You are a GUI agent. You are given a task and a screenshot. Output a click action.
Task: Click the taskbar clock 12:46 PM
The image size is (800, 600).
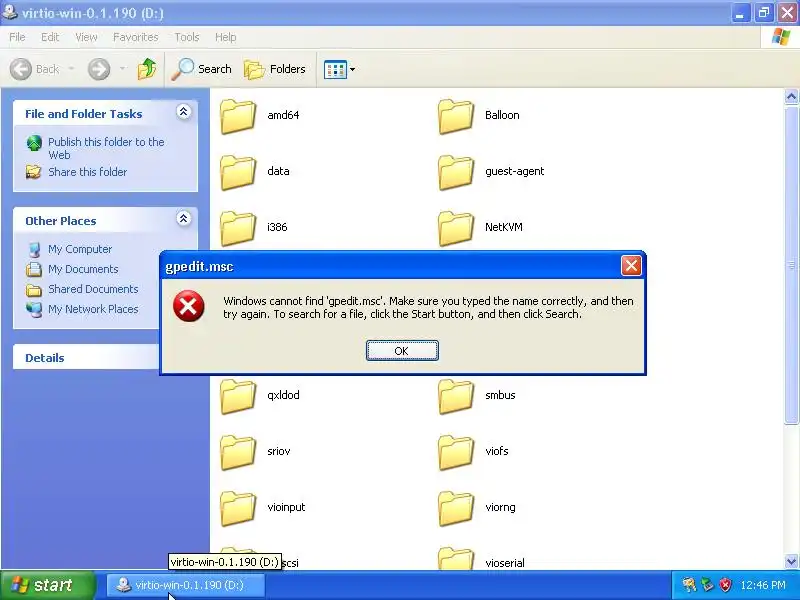[763, 585]
